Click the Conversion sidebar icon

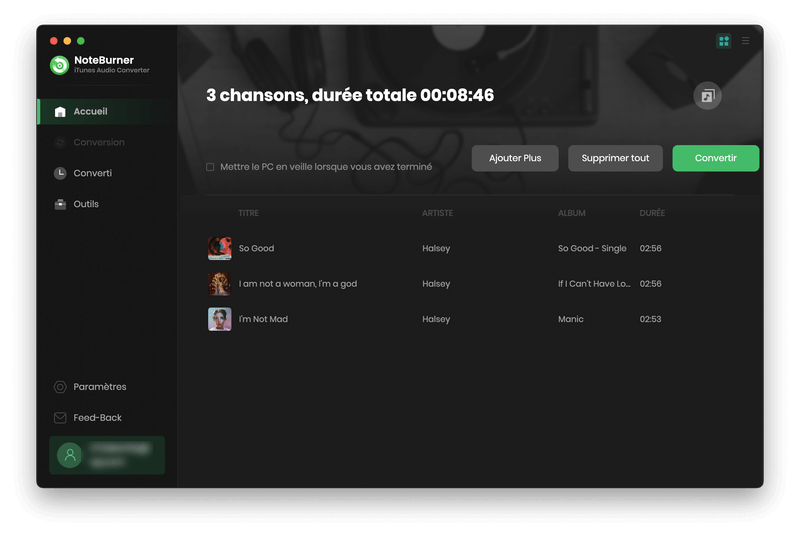tap(60, 142)
